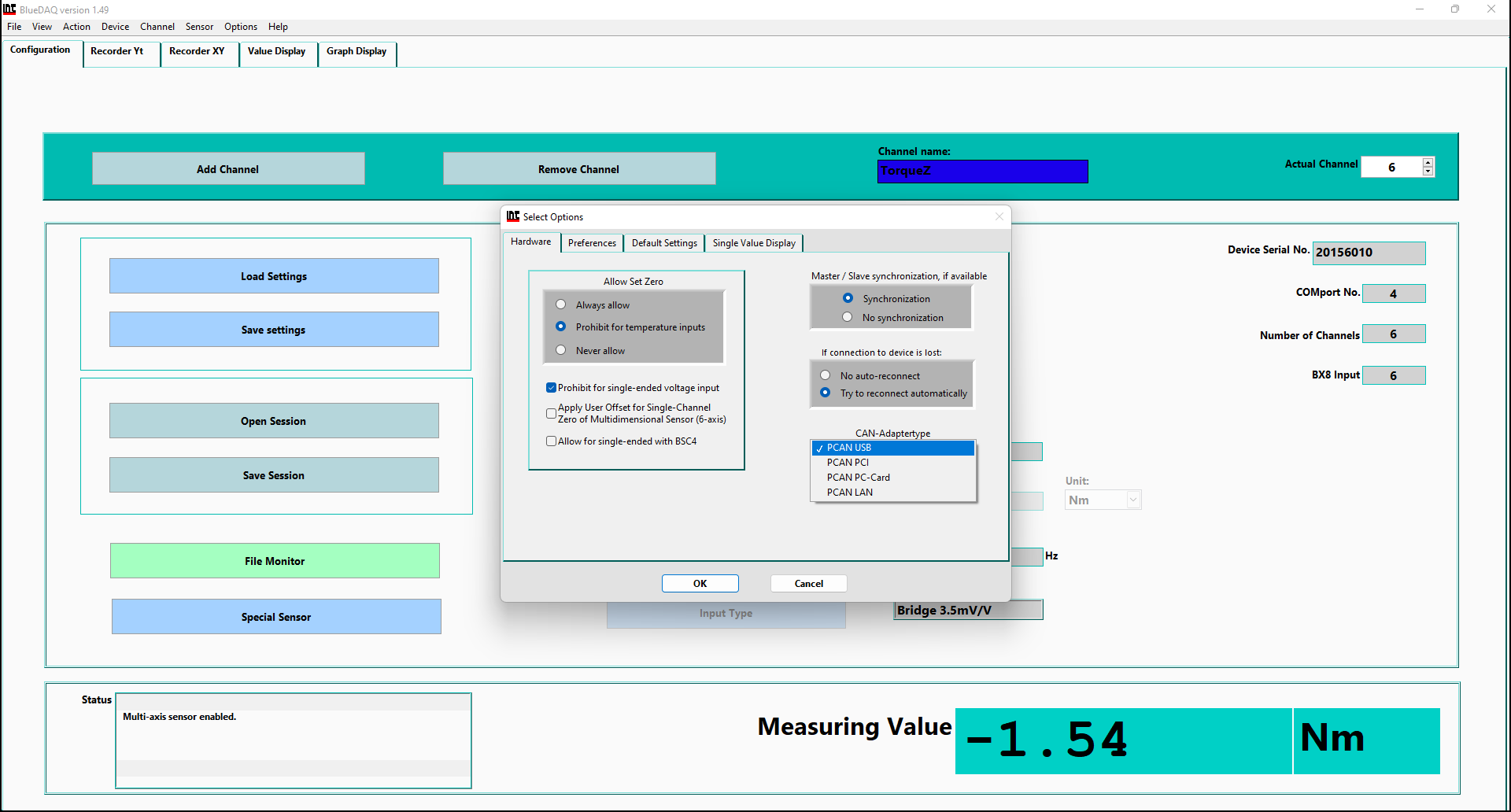Open the Sensor menu
The width and height of the screenshot is (1511, 812).
(199, 27)
